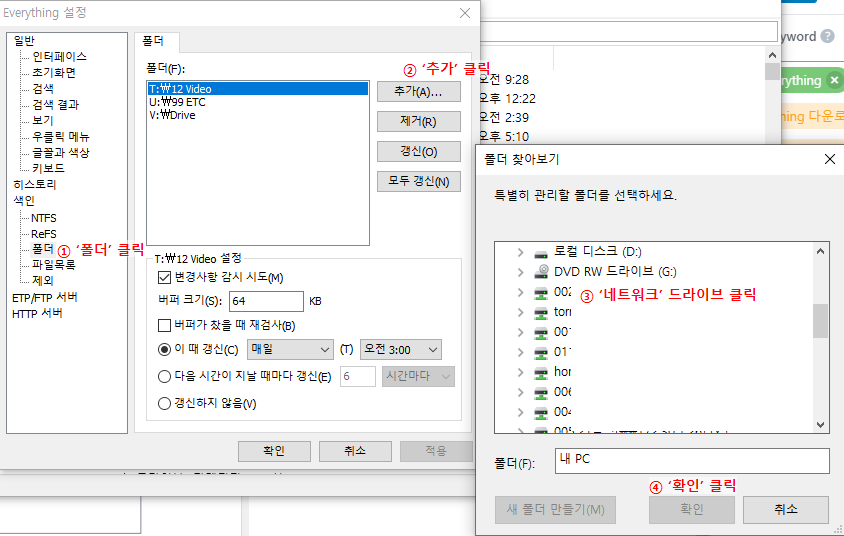Click the folder tree scrollbar thumb

tap(820, 321)
